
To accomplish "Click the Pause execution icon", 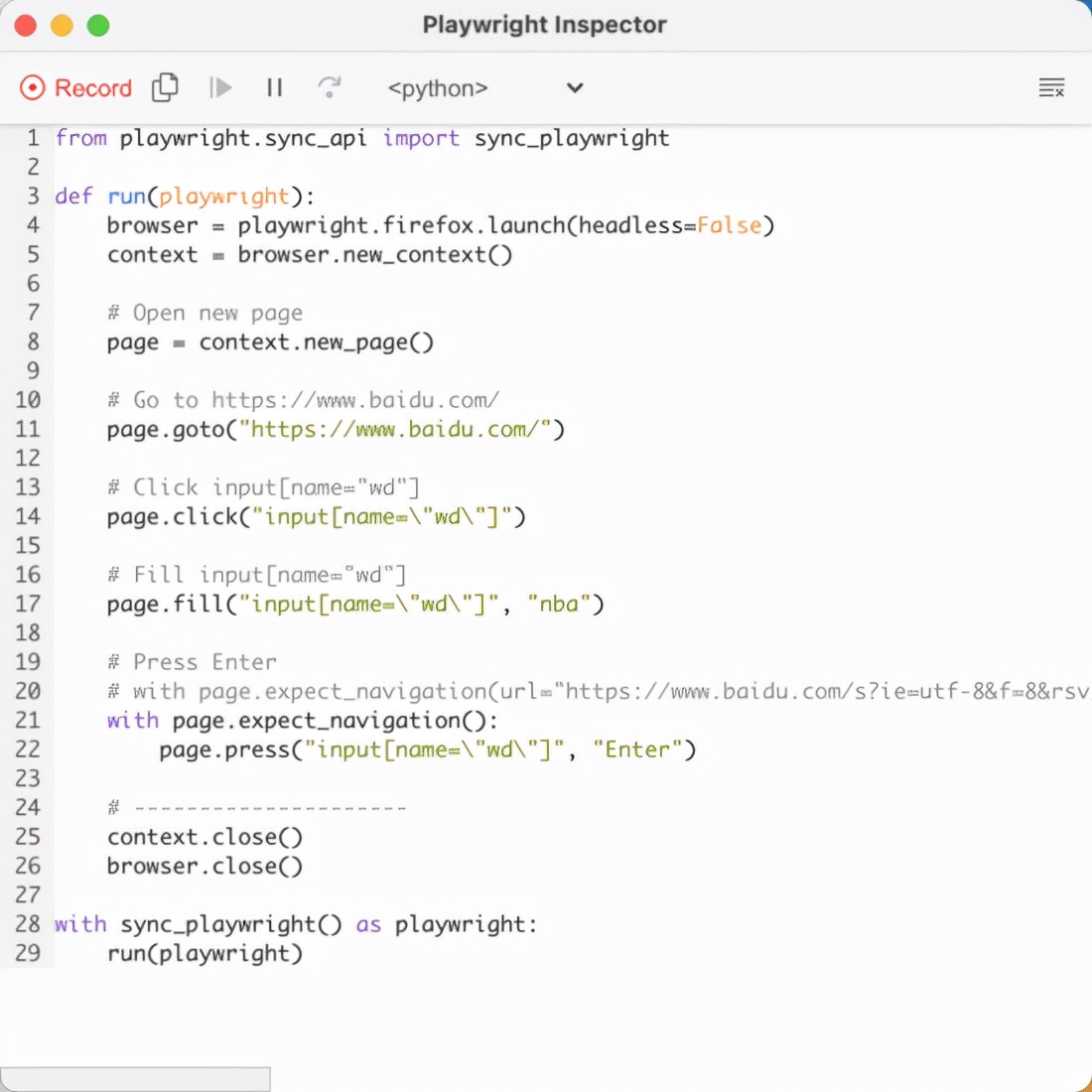I will coord(275,87).
